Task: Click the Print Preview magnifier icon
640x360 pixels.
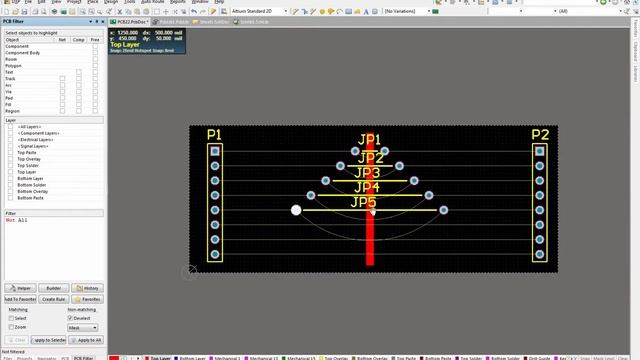Action: (x=44, y=12)
